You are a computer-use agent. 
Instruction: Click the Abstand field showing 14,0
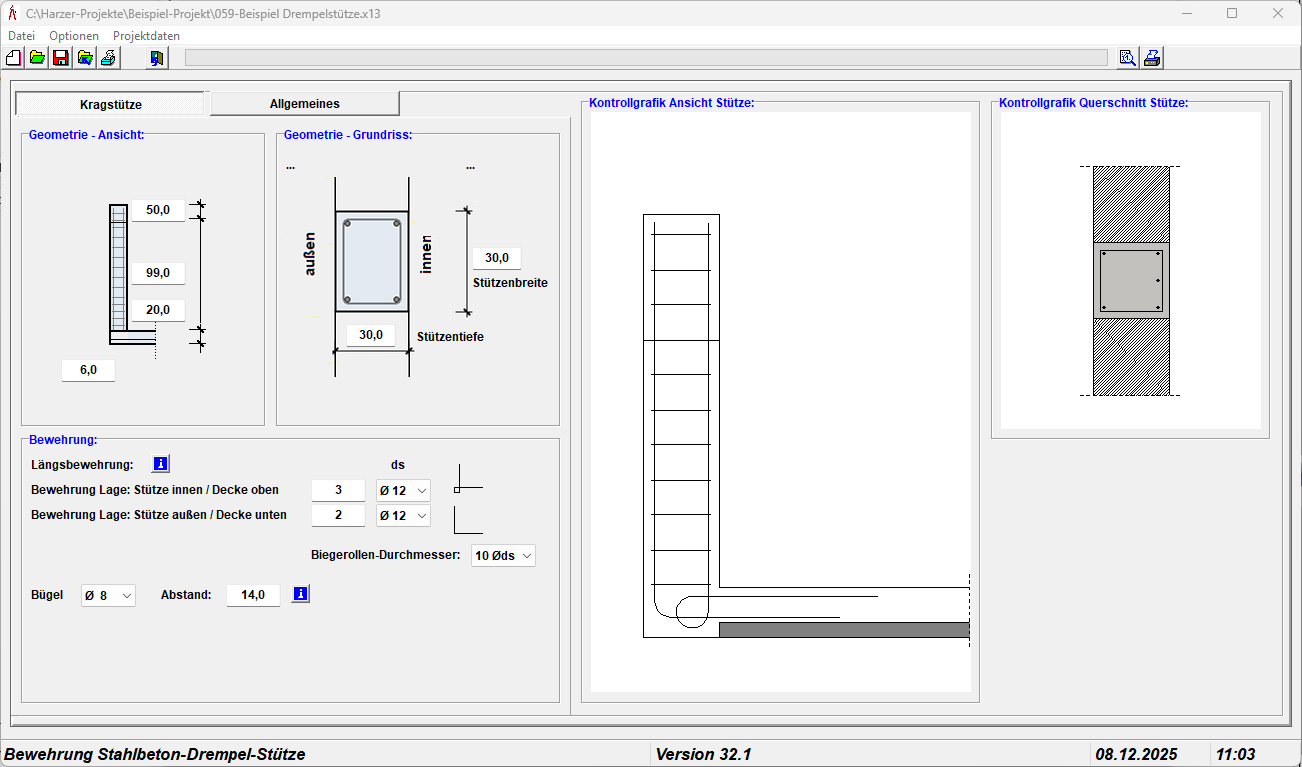pyautogui.click(x=253, y=595)
